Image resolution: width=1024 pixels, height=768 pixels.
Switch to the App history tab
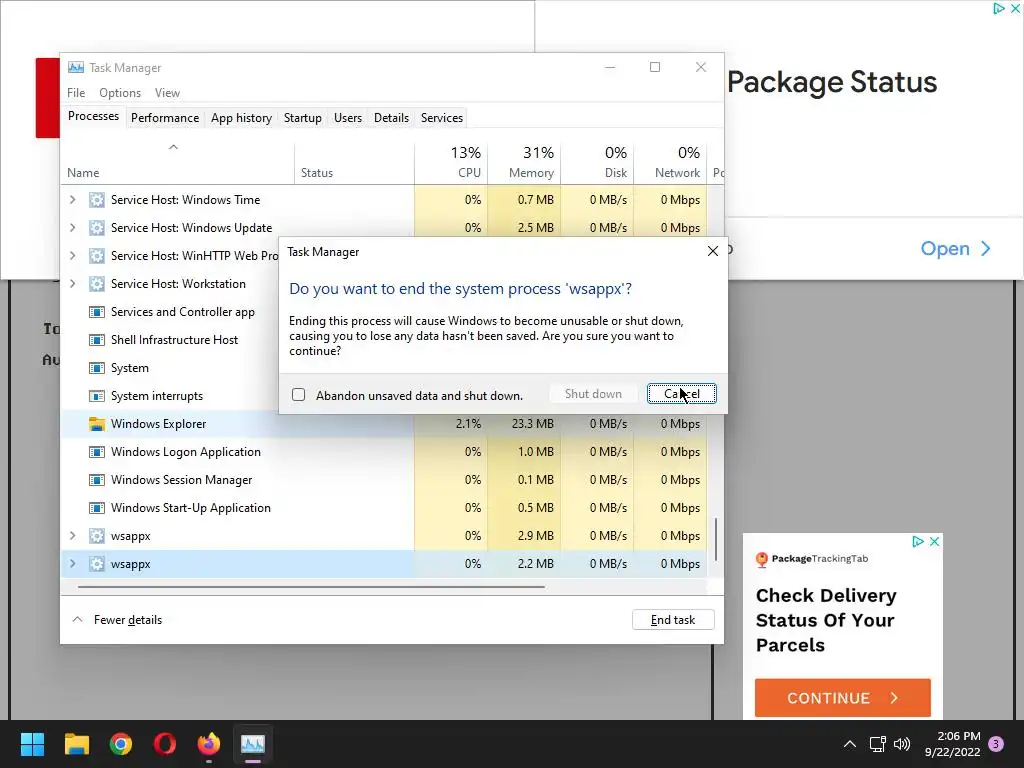pos(241,118)
